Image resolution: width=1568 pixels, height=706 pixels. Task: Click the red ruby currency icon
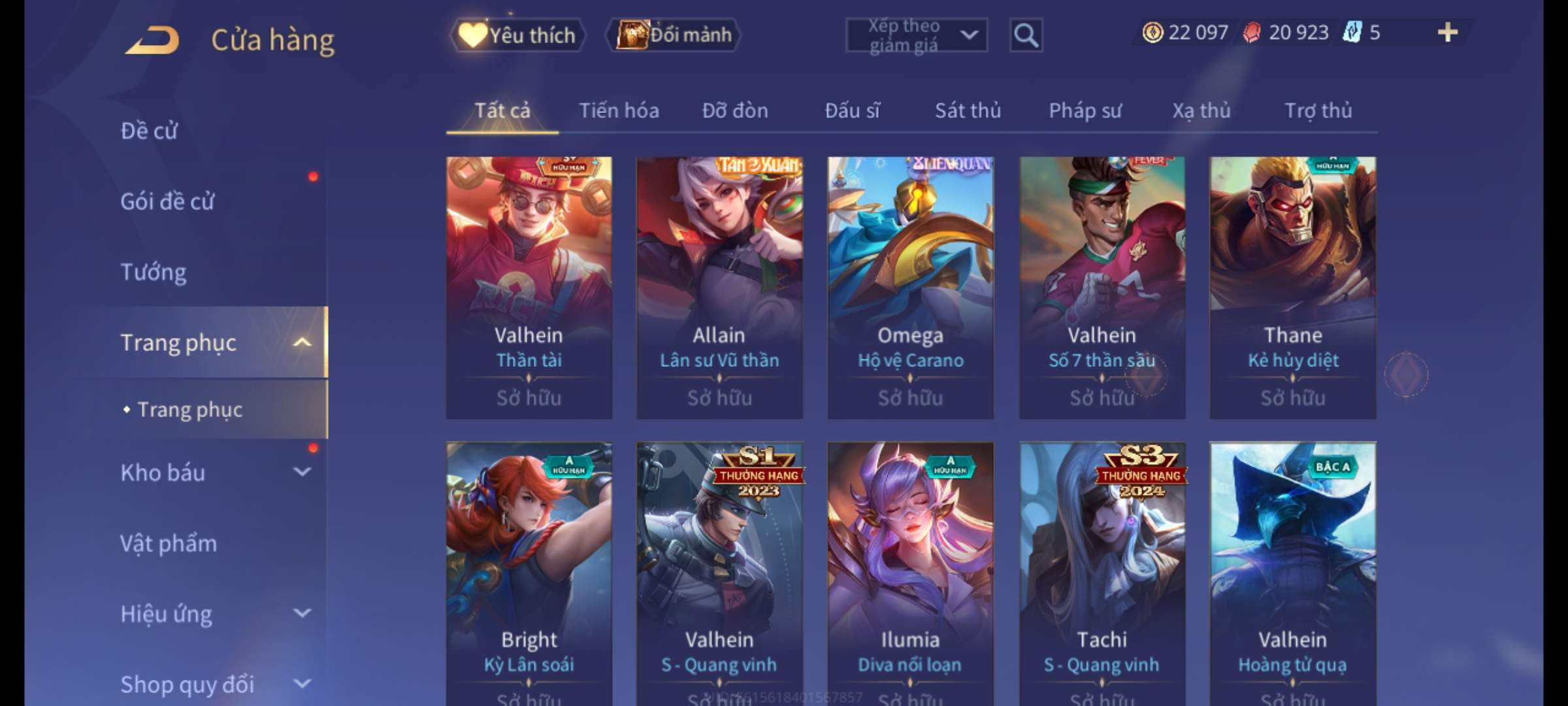click(1252, 32)
